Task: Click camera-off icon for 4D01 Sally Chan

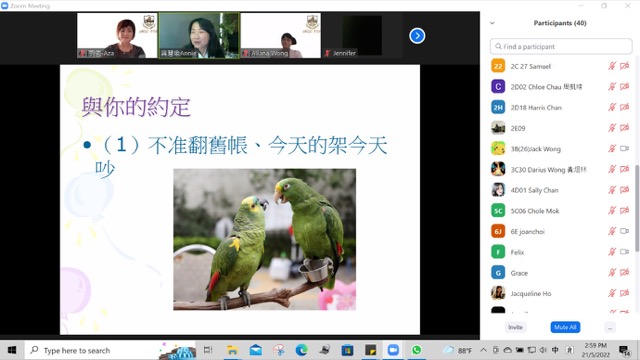Action: point(624,190)
